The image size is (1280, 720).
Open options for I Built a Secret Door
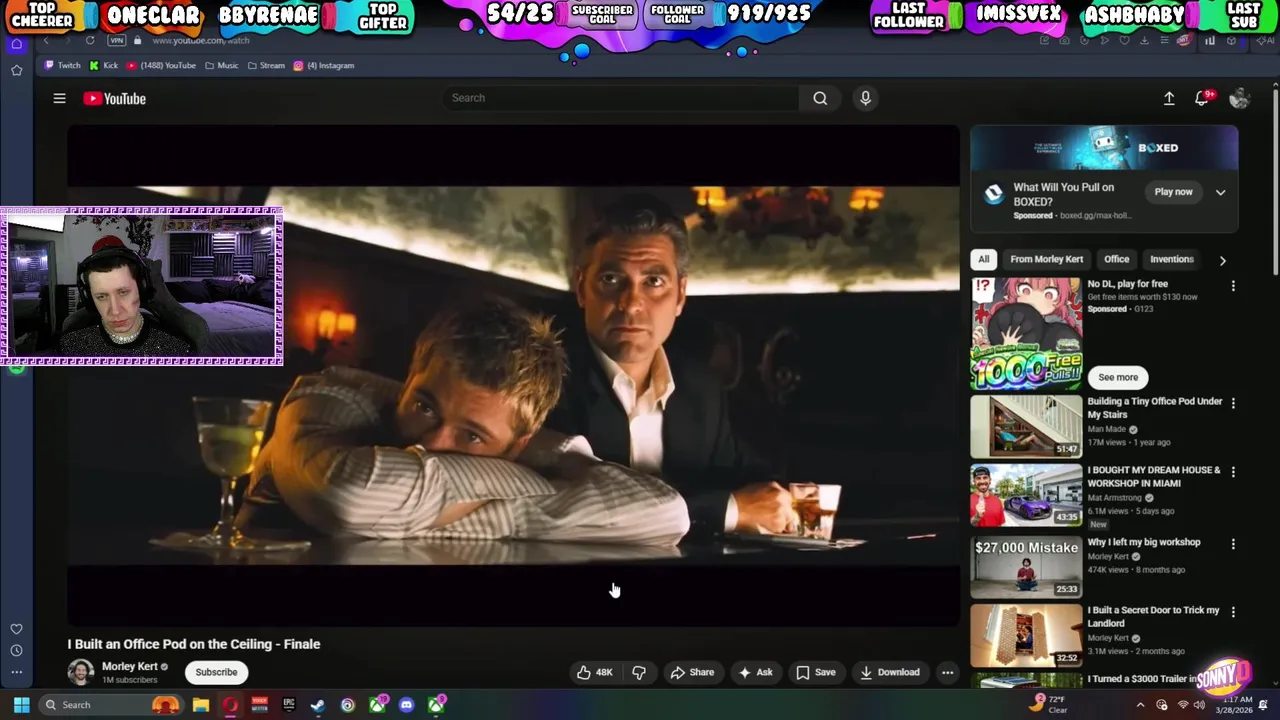click(x=1233, y=612)
